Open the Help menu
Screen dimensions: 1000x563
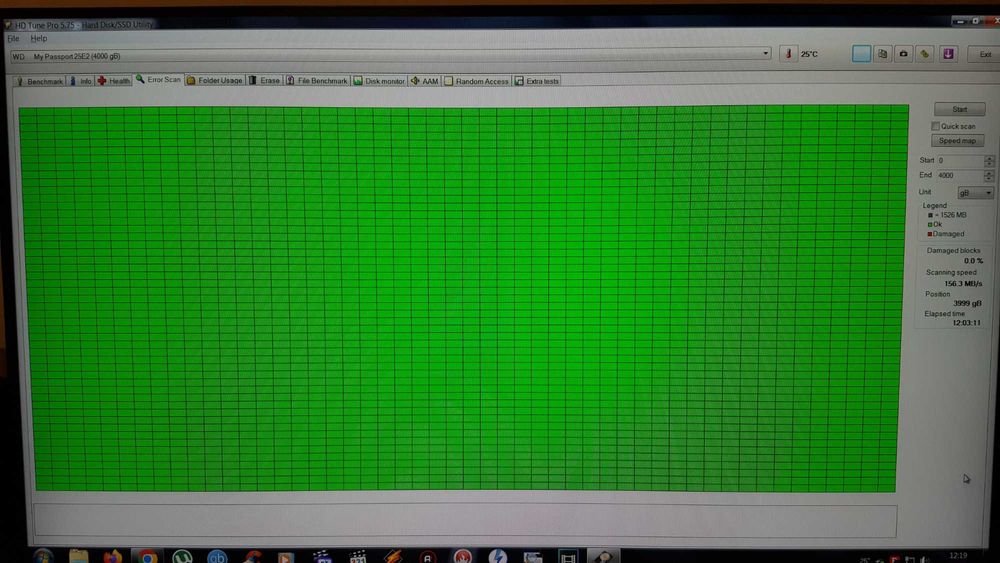(39, 38)
